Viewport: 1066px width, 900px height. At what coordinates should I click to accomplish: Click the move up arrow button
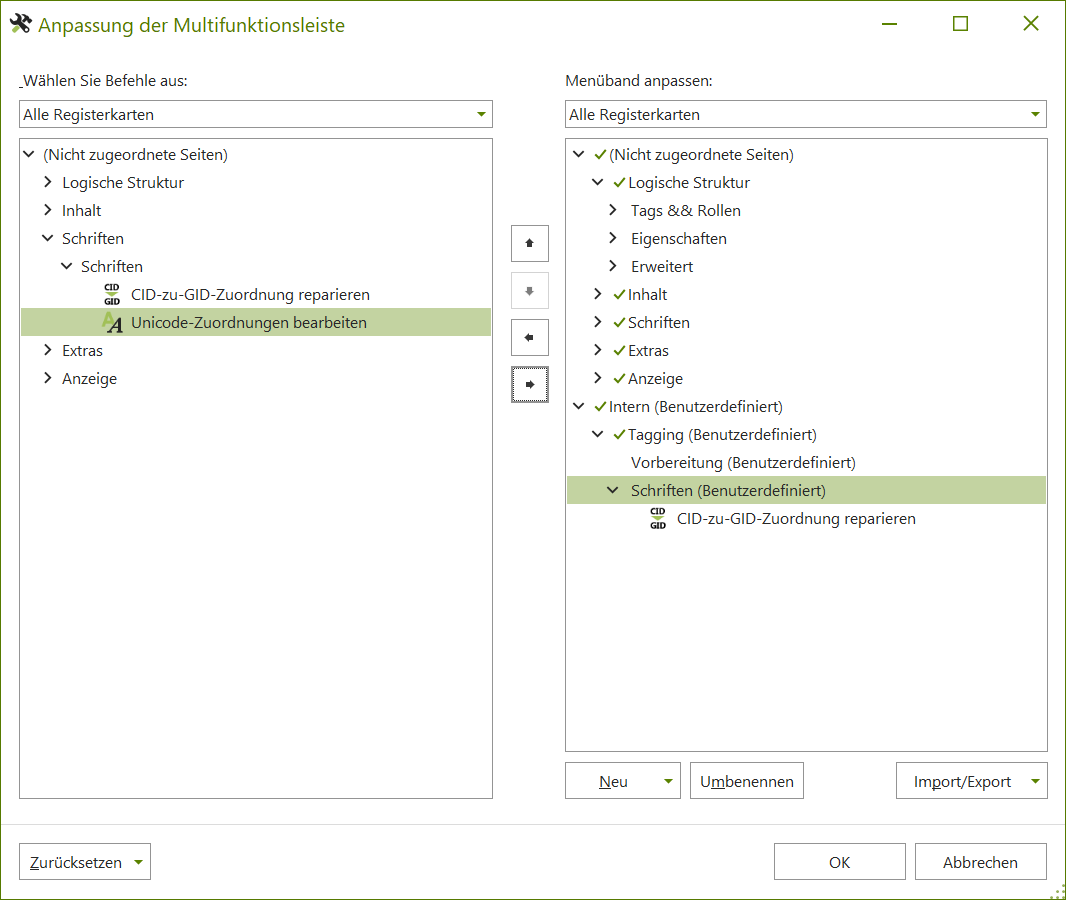530,243
